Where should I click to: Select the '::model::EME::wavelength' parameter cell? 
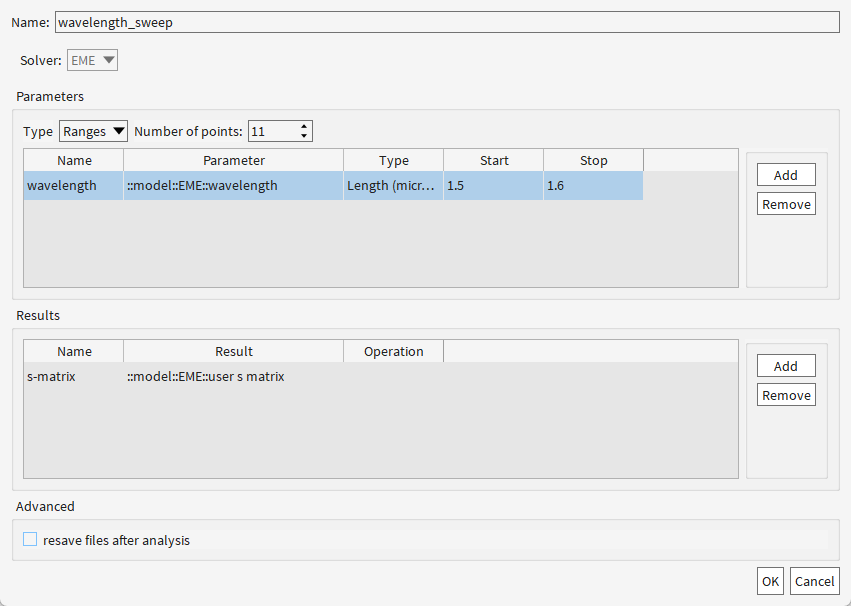point(233,186)
